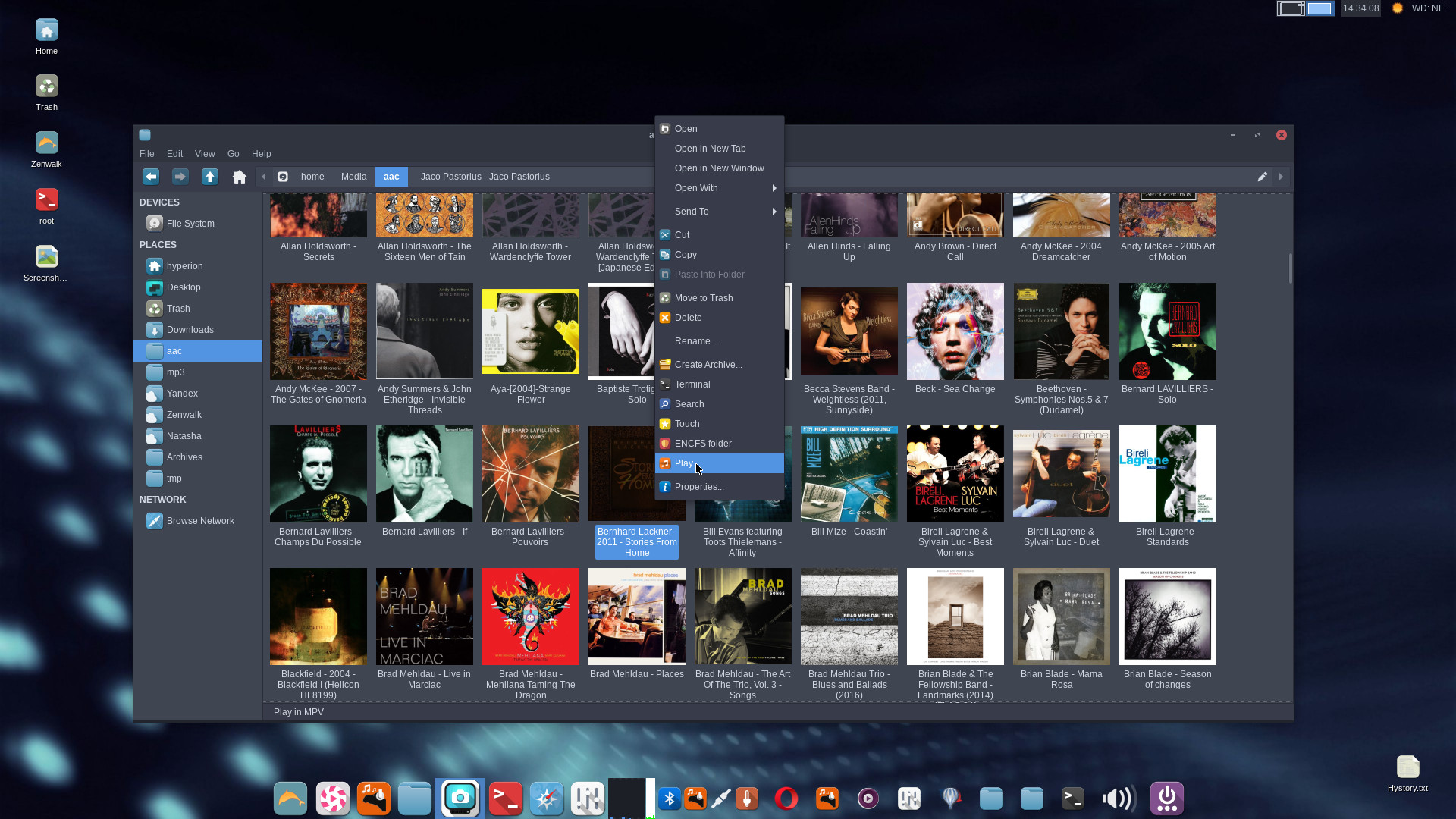
Task: Click the home folder toolbar icon
Action: pyautogui.click(x=240, y=177)
